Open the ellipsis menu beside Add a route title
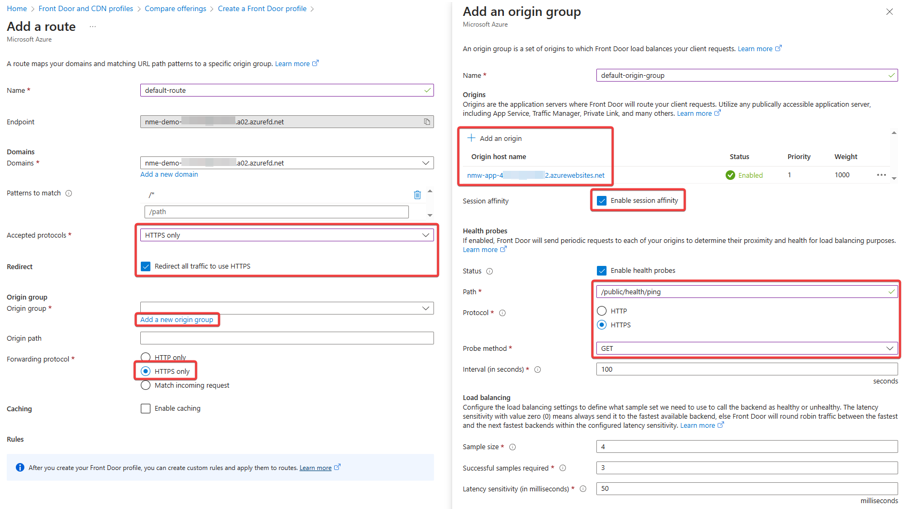Viewport: 916px width, 509px height. click(x=93, y=26)
